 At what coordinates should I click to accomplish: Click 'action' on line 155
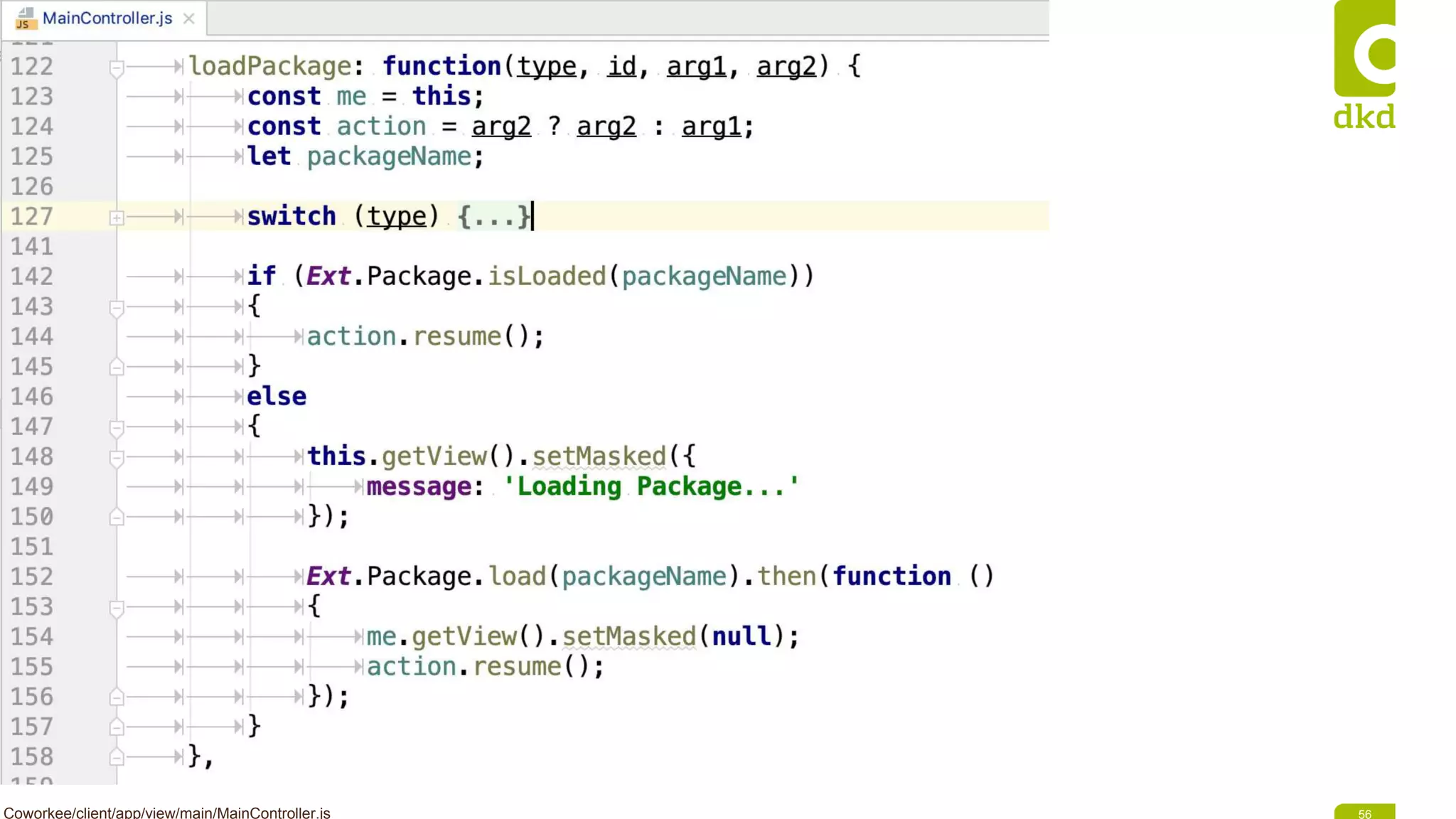(x=411, y=667)
